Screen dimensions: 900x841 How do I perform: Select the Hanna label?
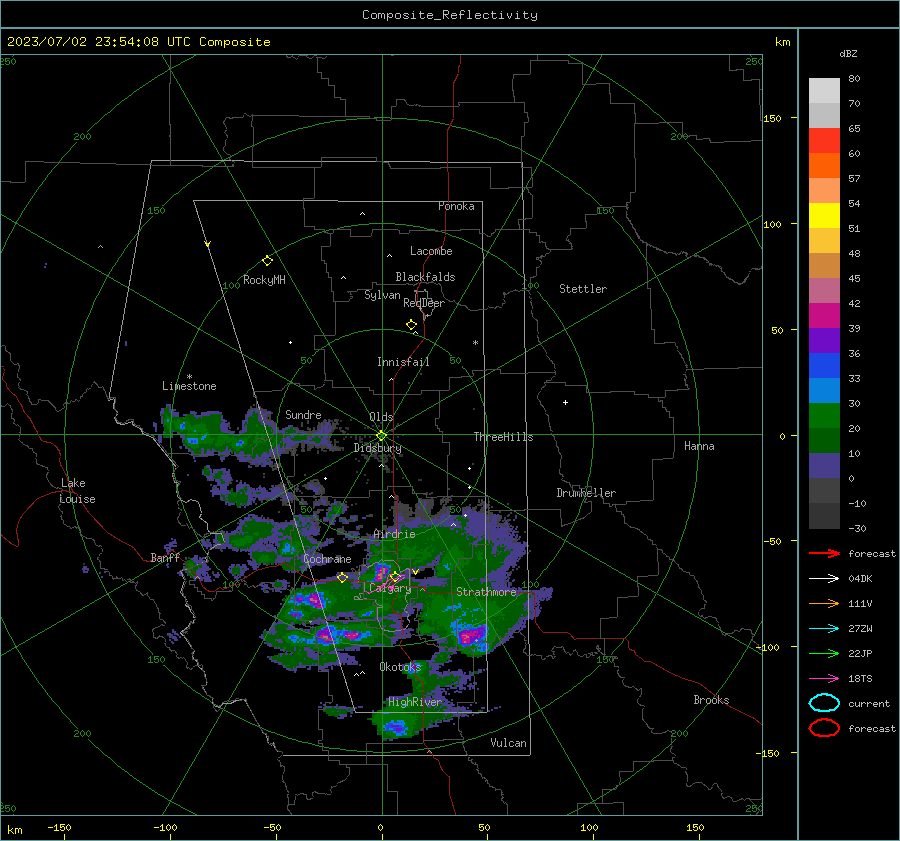pyautogui.click(x=699, y=446)
